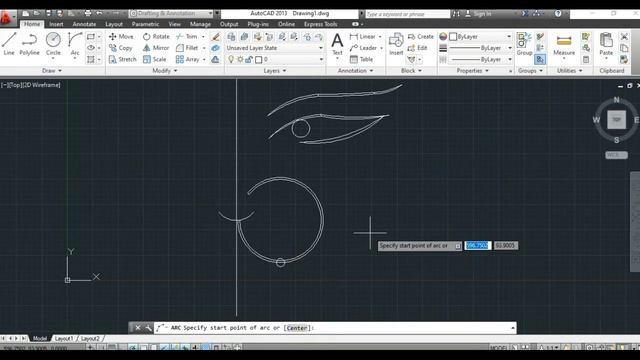Click the Move tool in Modify
640x360 pixels.
[x=121, y=36]
